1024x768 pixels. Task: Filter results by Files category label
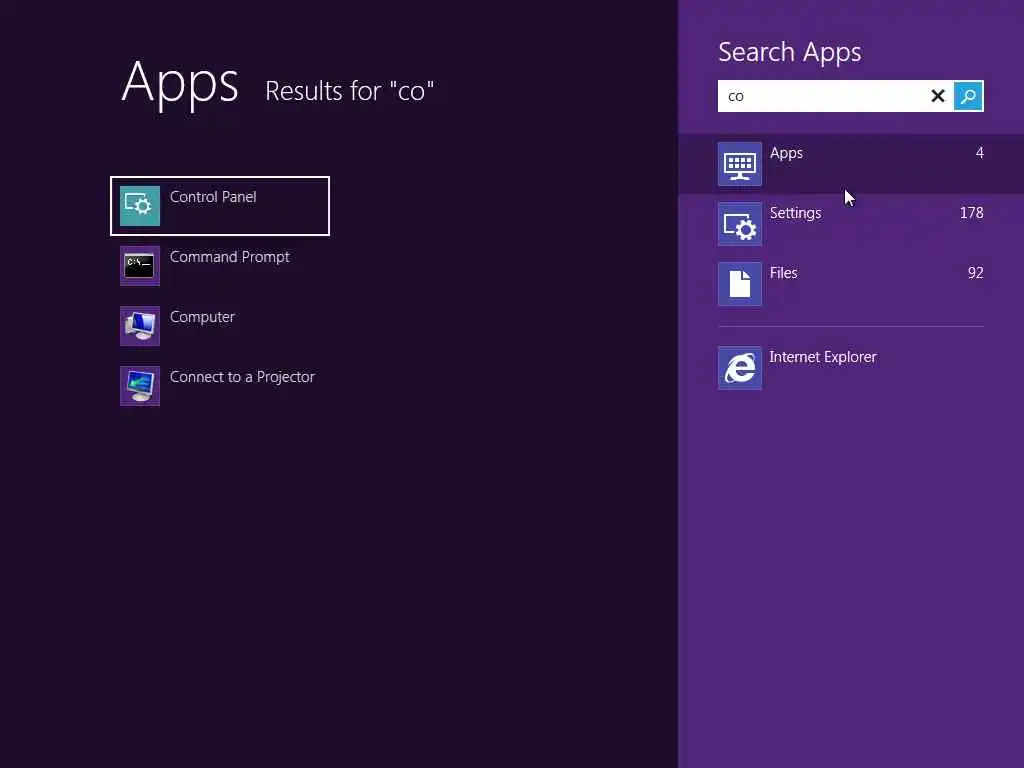784,273
